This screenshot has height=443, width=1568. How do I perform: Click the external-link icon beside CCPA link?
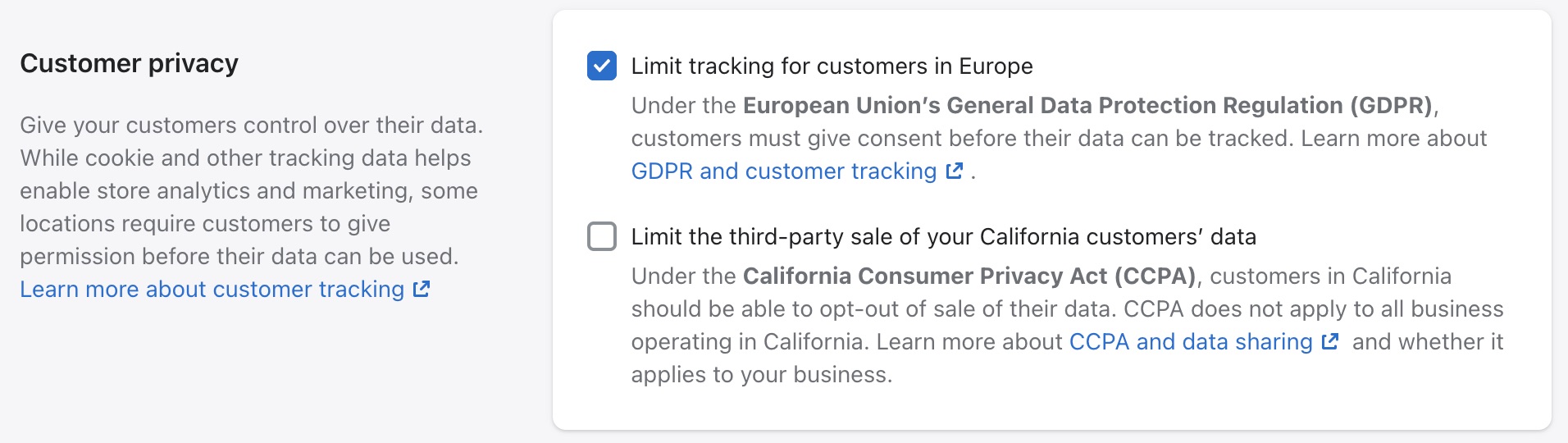coord(1330,341)
